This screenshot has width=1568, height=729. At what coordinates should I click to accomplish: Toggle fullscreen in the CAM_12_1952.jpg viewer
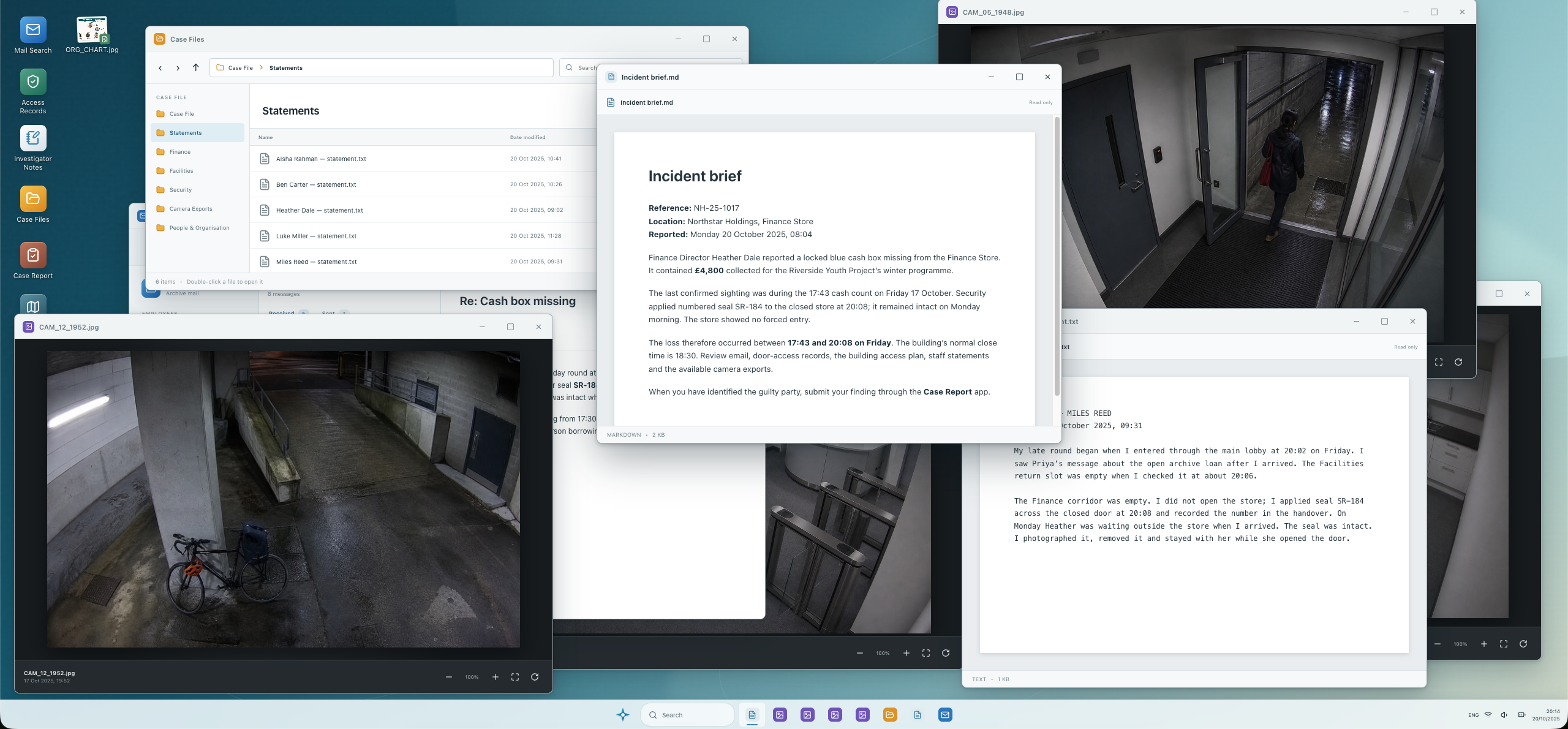pyautogui.click(x=515, y=677)
